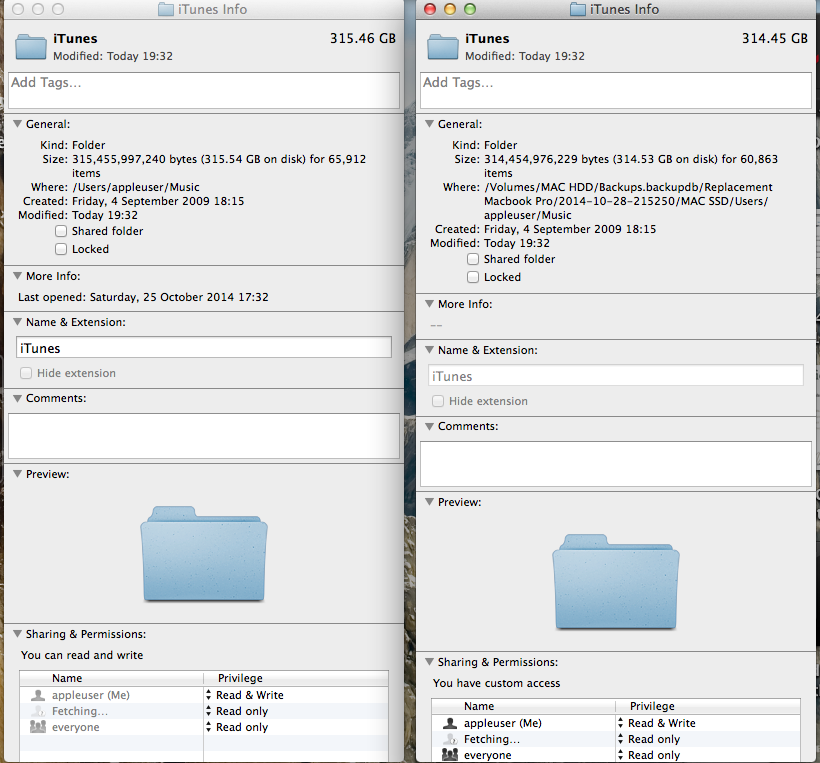Open everyone Read only privilege menu, right window
Image resolution: width=820 pixels, height=763 pixels.
coord(649,755)
